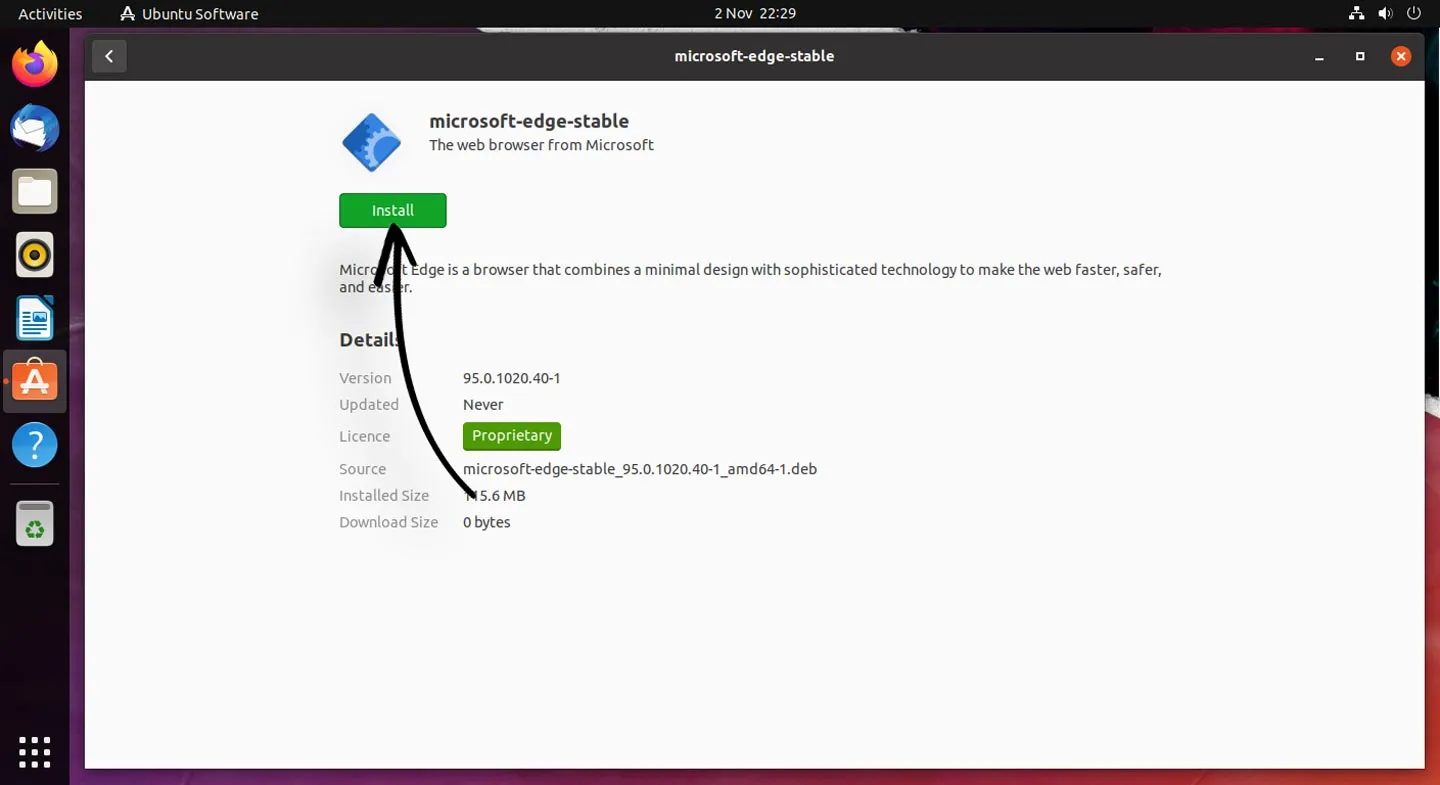Open the Files application in the dock
The width and height of the screenshot is (1440, 785).
tap(34, 190)
